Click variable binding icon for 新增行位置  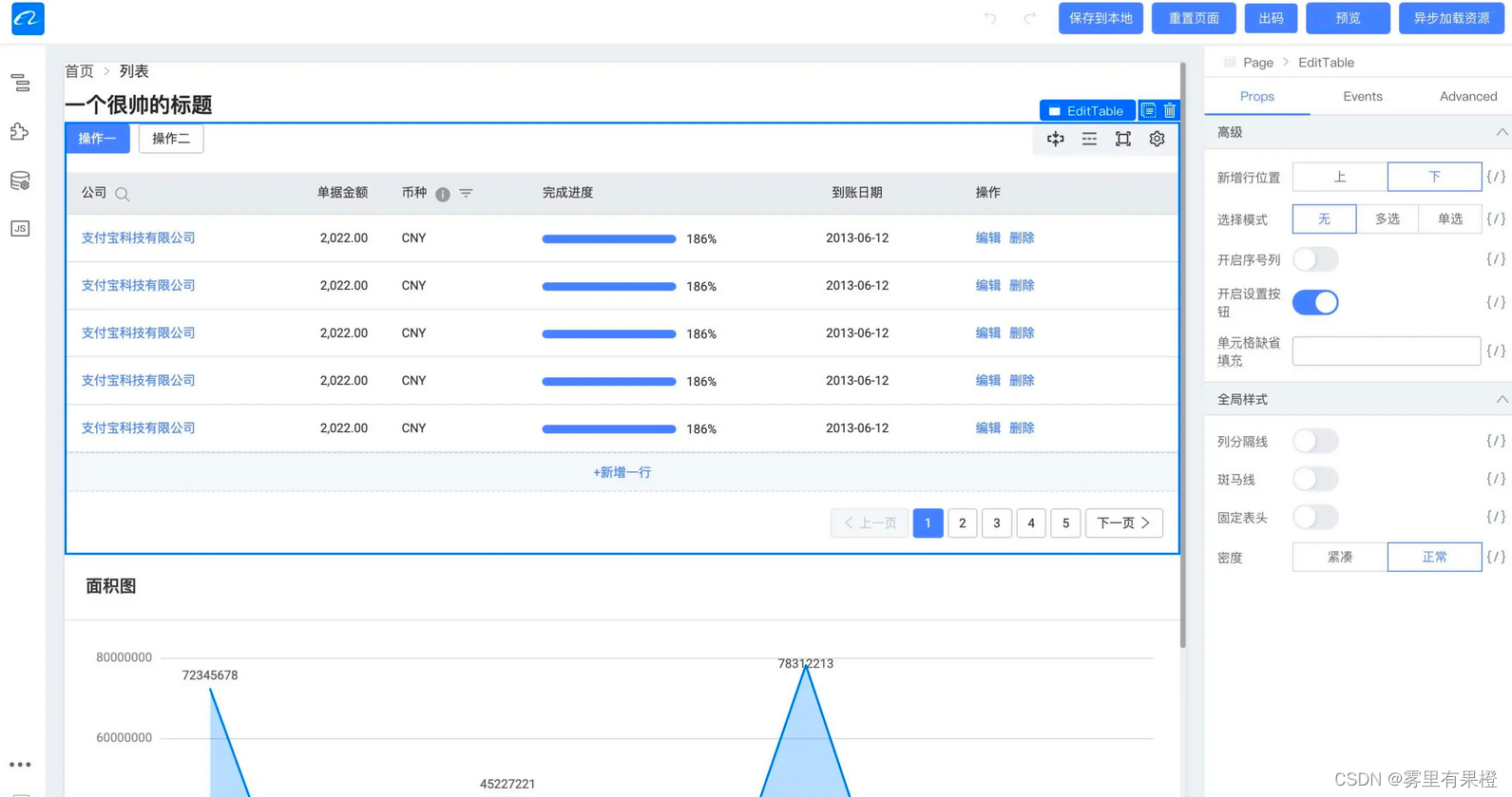(1496, 177)
